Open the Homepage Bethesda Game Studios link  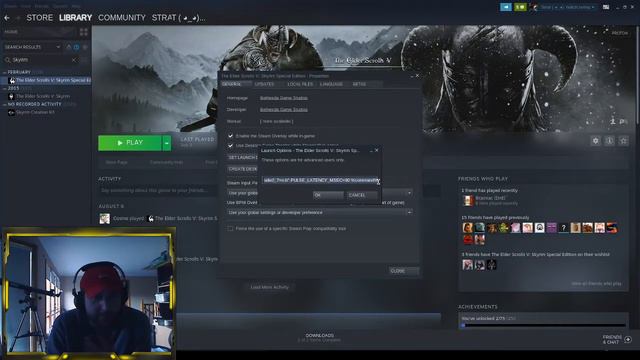(x=284, y=98)
